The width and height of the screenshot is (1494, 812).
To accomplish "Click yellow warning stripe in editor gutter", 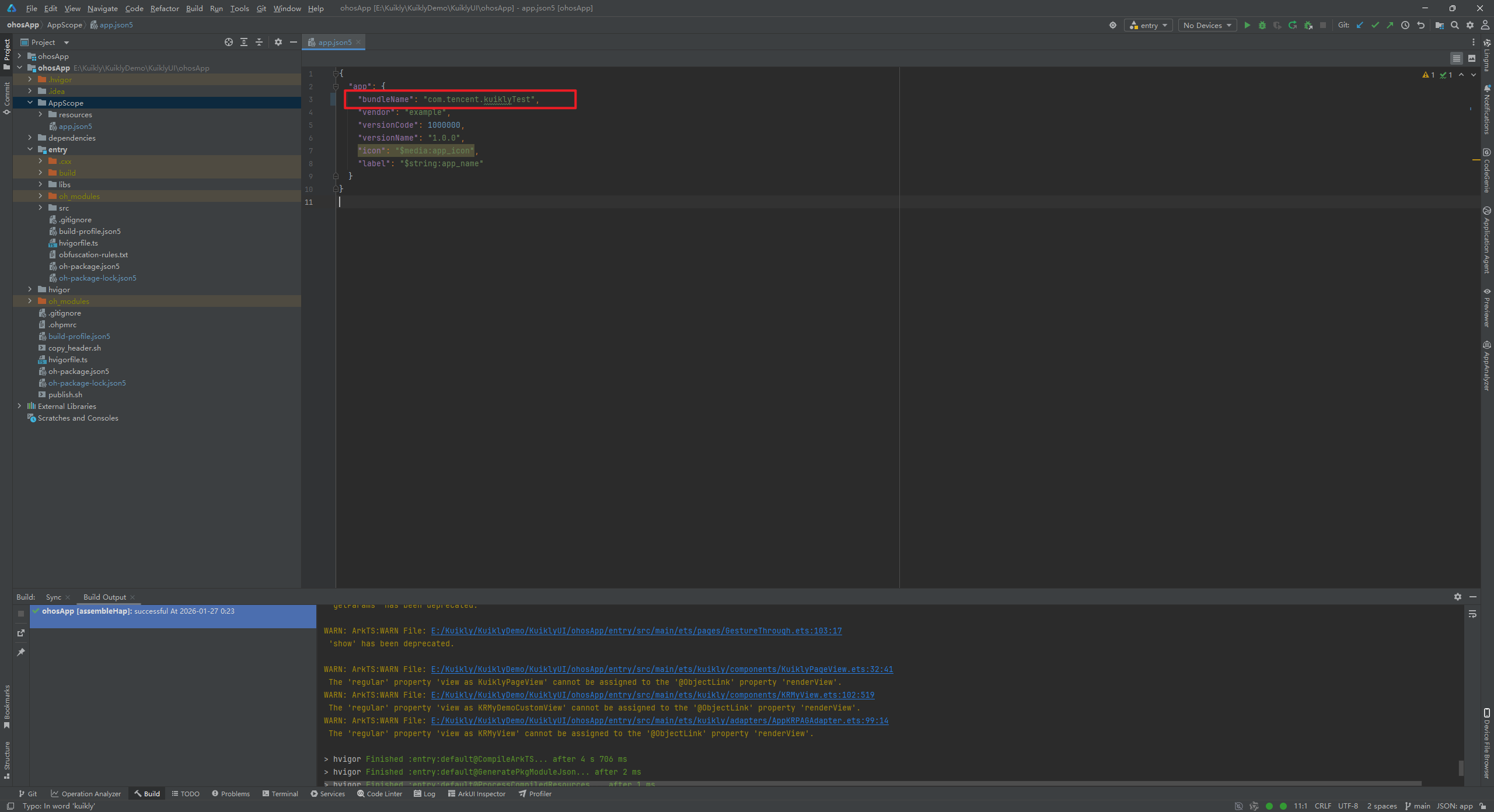I will pyautogui.click(x=1476, y=159).
